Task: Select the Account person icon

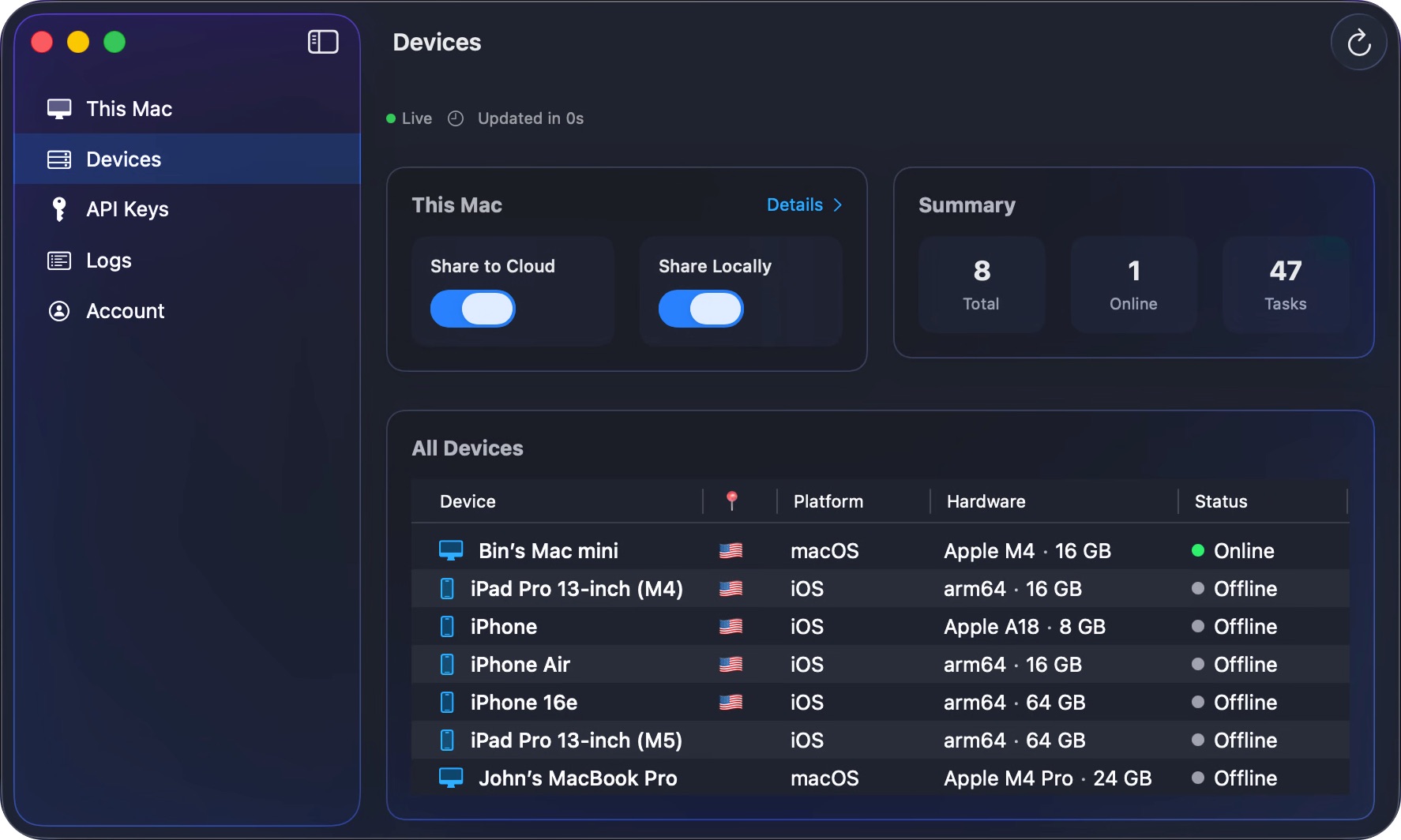Action: click(60, 310)
